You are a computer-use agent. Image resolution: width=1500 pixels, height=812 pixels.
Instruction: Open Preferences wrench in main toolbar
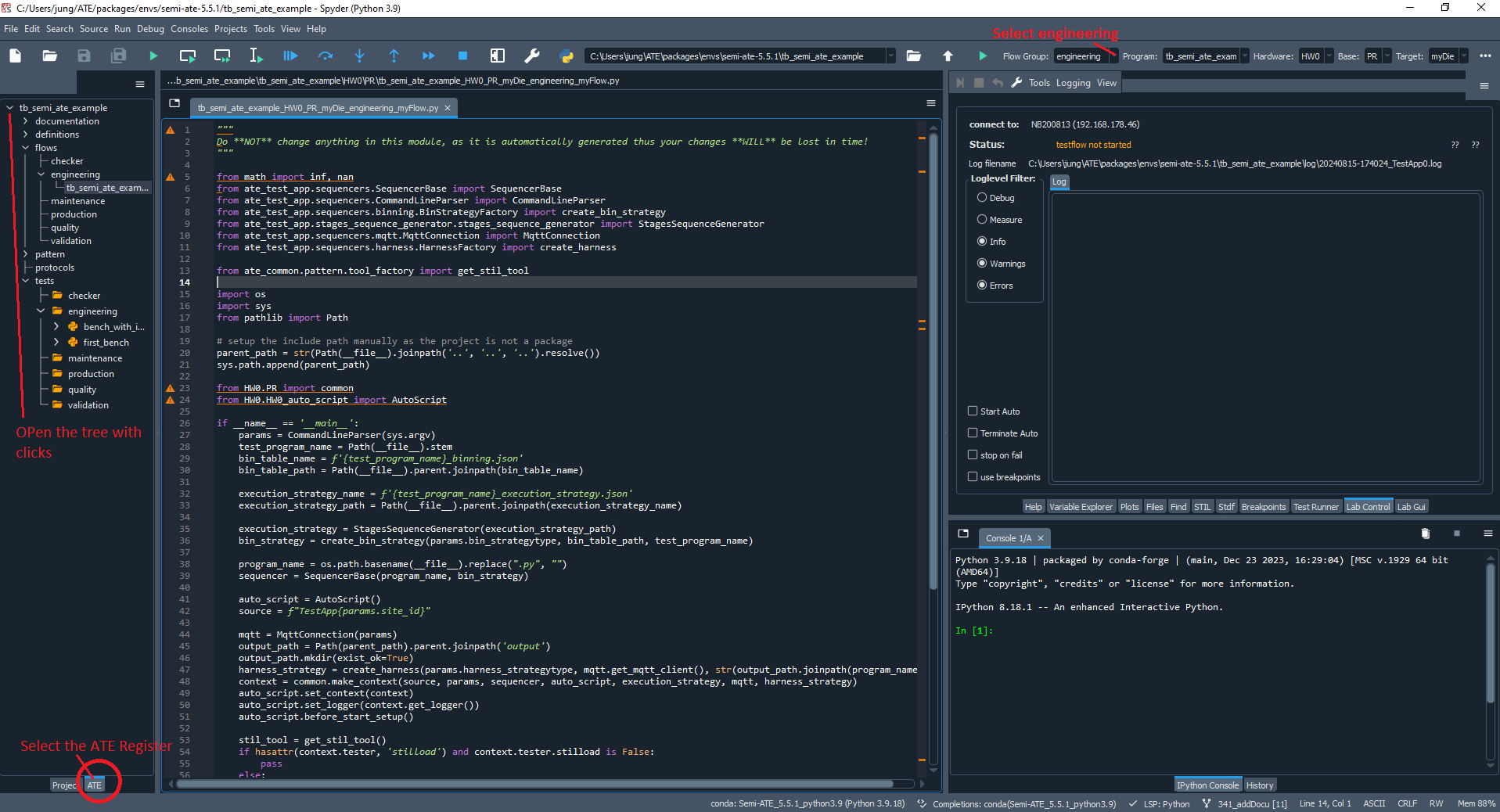[x=532, y=56]
